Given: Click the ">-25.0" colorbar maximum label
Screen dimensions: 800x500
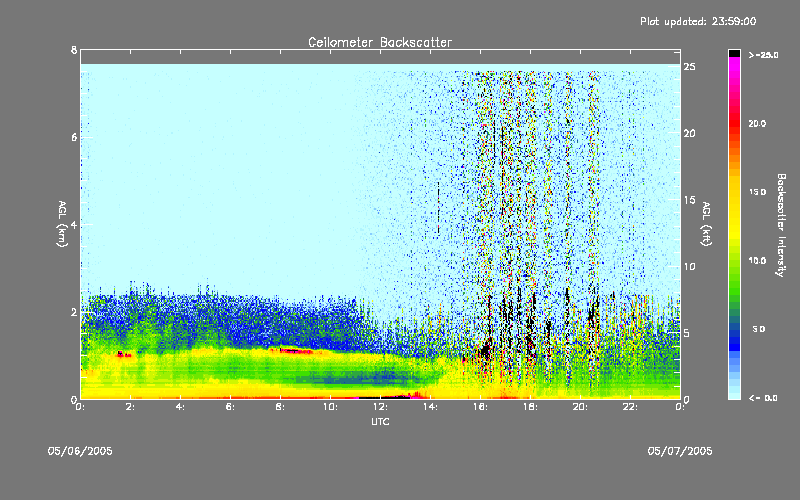Looking at the screenshot, I should coord(763,55).
